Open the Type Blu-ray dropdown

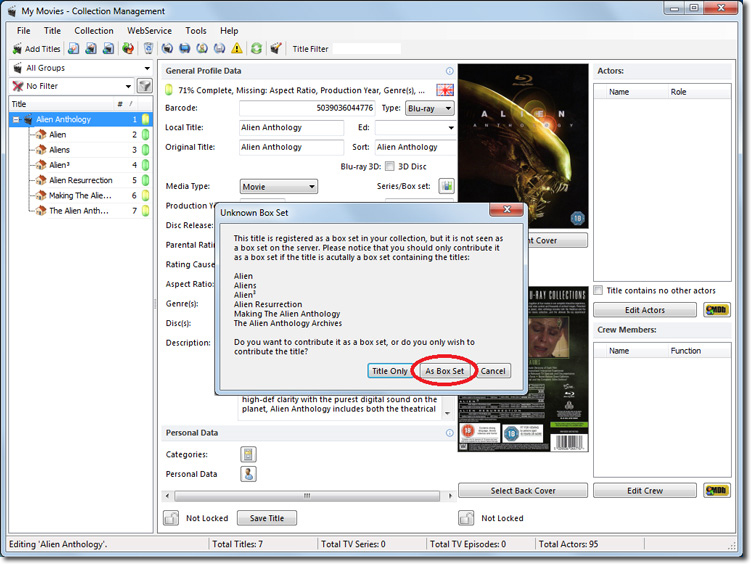point(430,108)
